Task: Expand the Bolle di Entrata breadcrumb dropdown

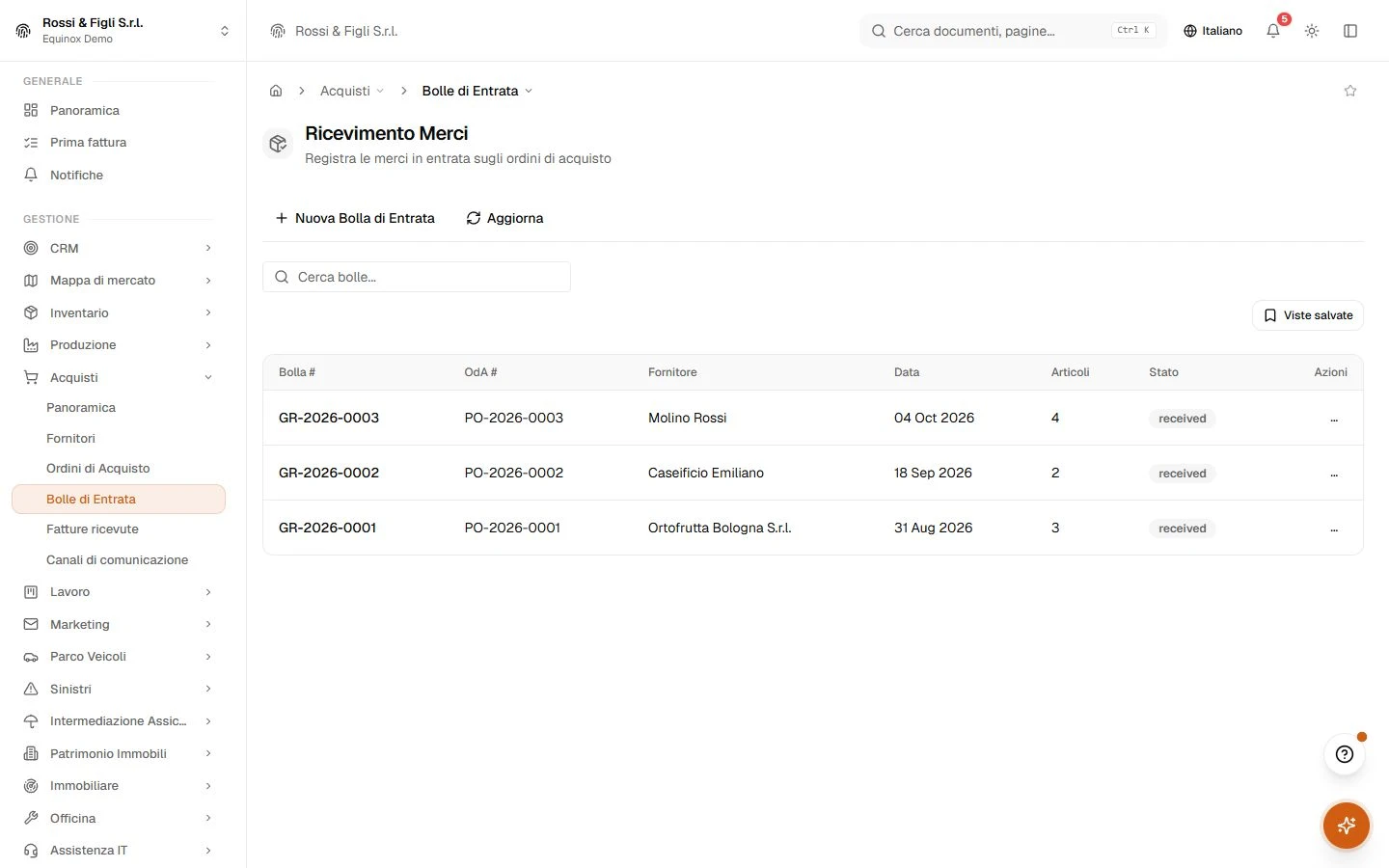Action: (477, 91)
